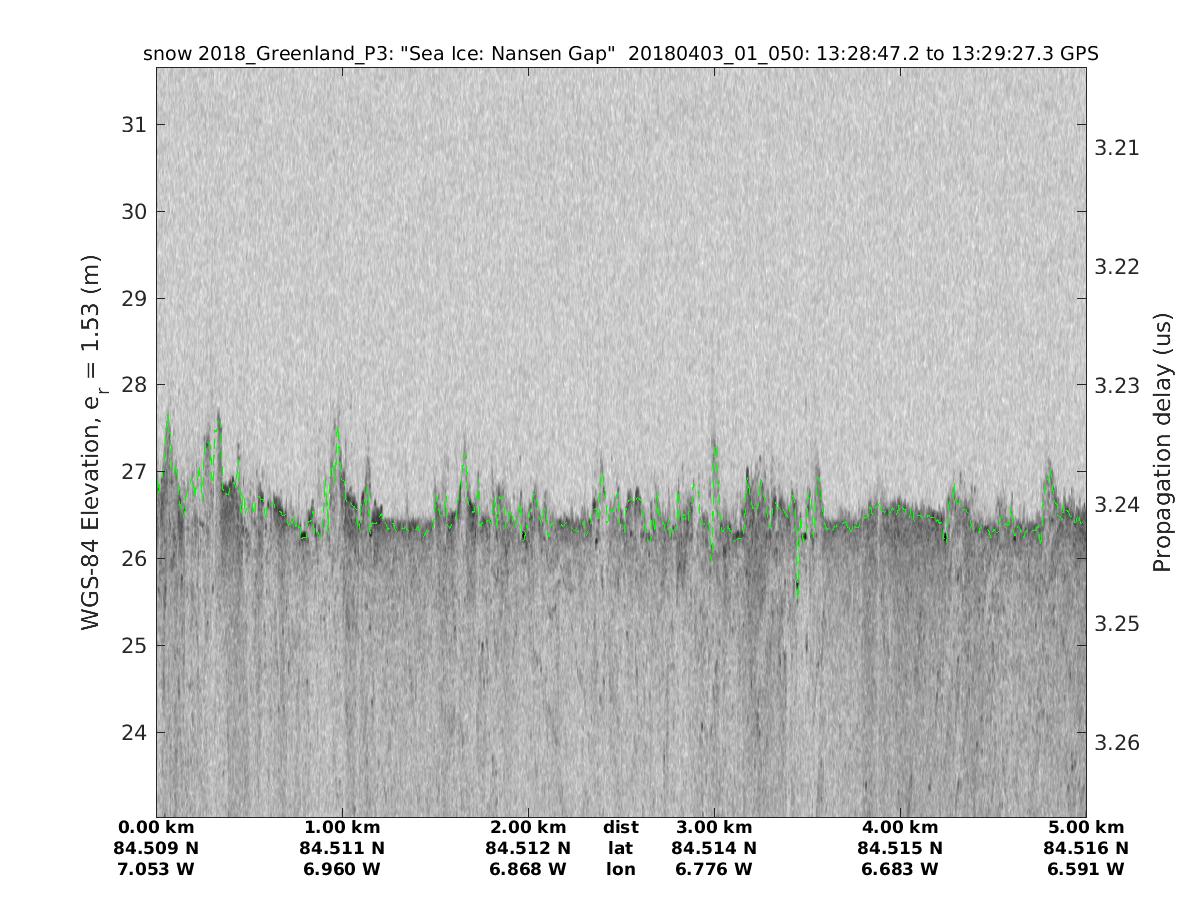
Task: Click the 24 elevation tick label
Action: click(x=131, y=733)
